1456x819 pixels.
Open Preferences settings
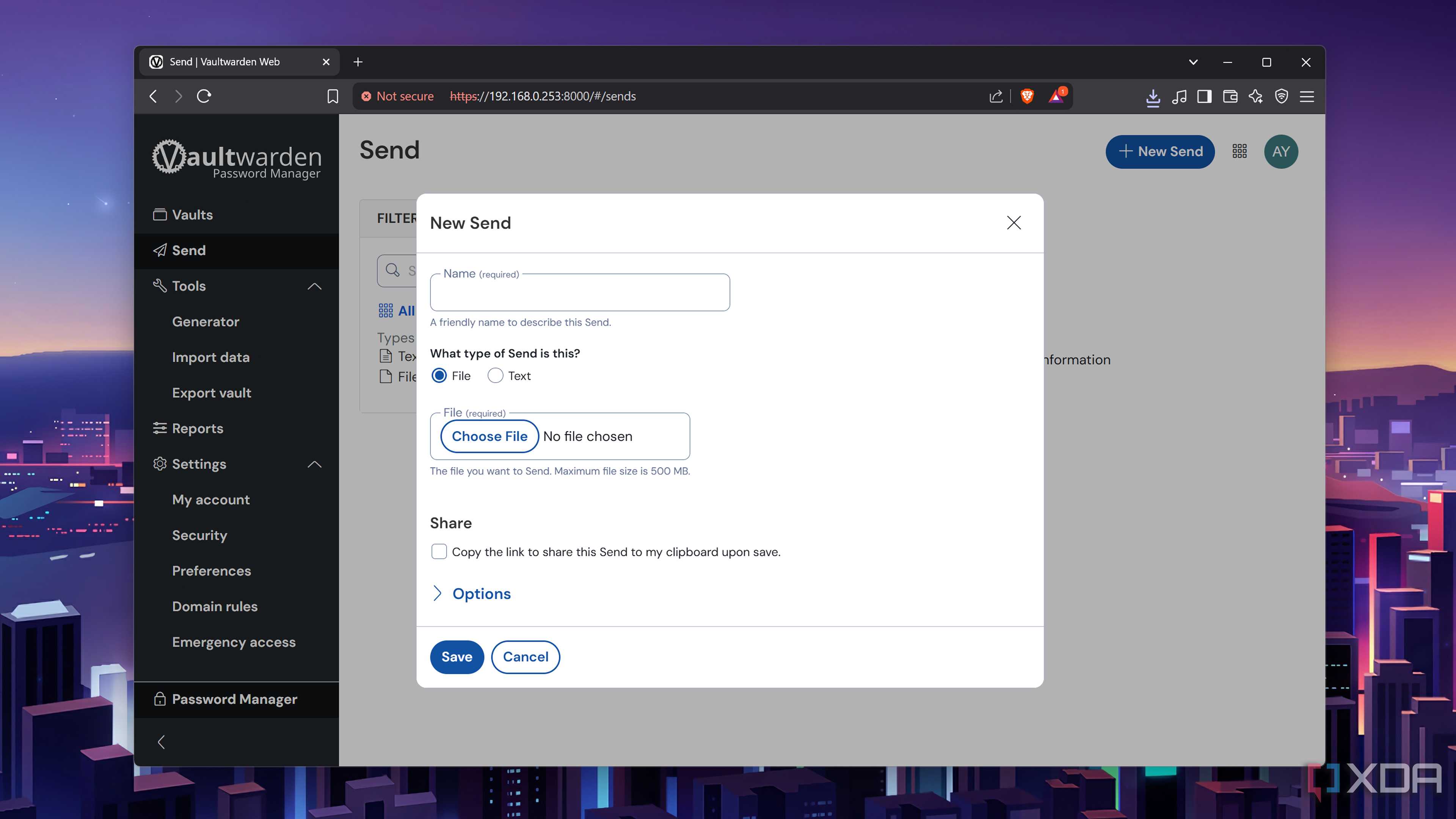tap(212, 571)
